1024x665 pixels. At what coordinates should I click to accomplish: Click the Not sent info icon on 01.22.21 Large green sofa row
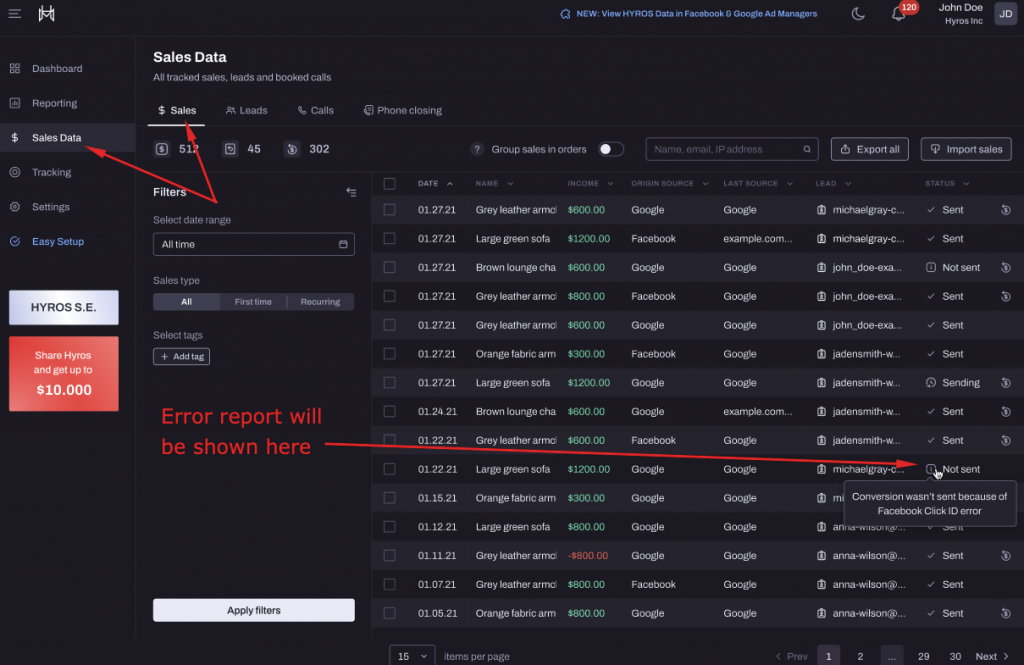tap(931, 469)
